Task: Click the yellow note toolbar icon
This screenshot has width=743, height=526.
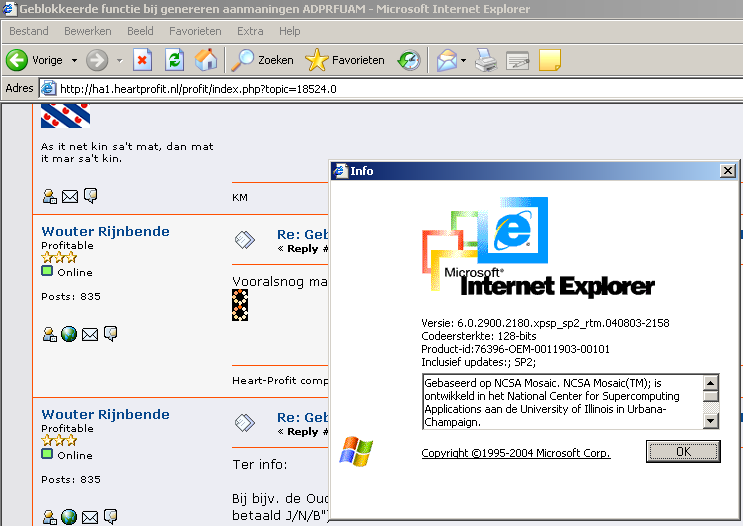Action: [550, 60]
